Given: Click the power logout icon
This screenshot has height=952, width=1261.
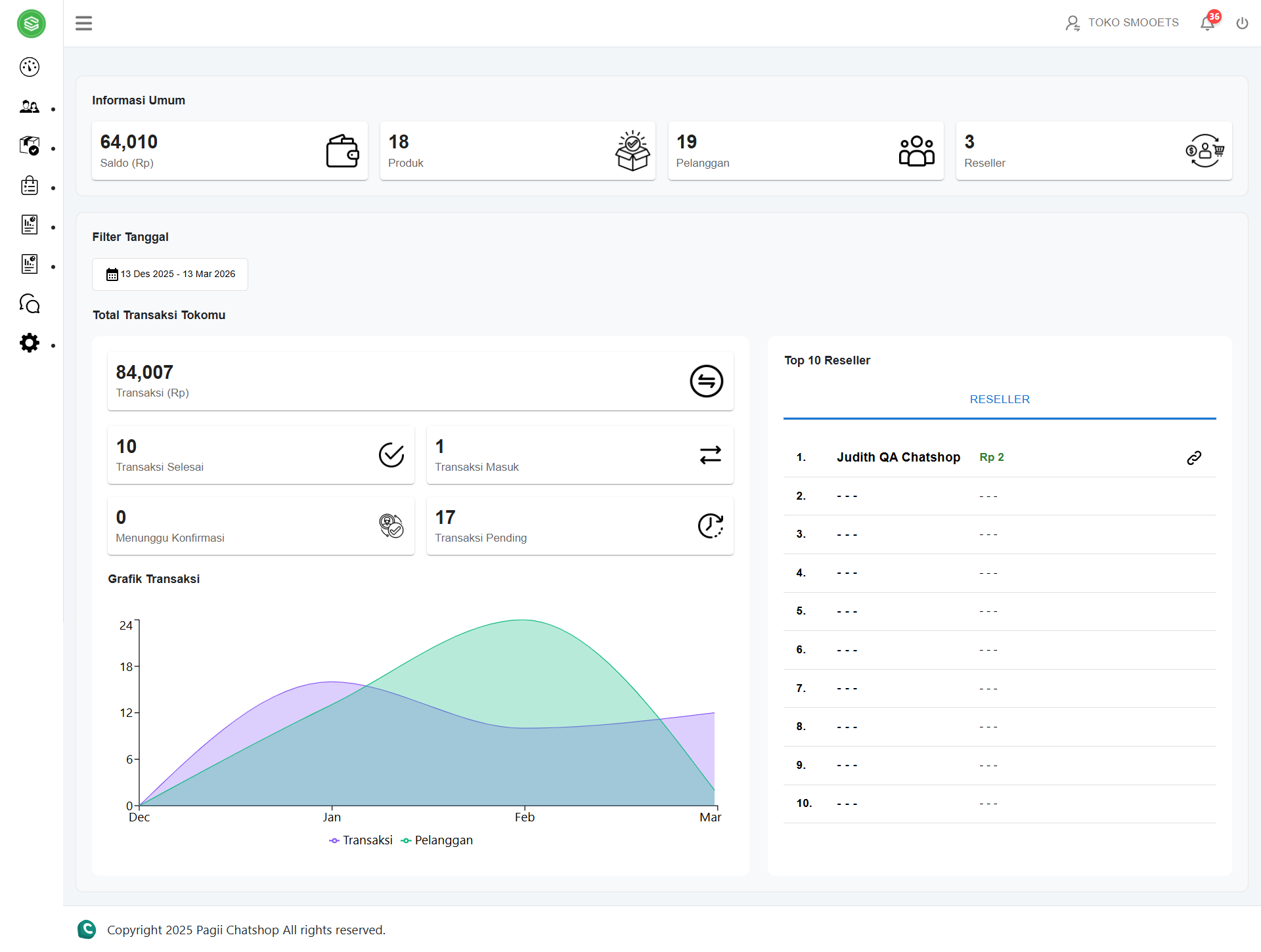Looking at the screenshot, I should tap(1243, 22).
